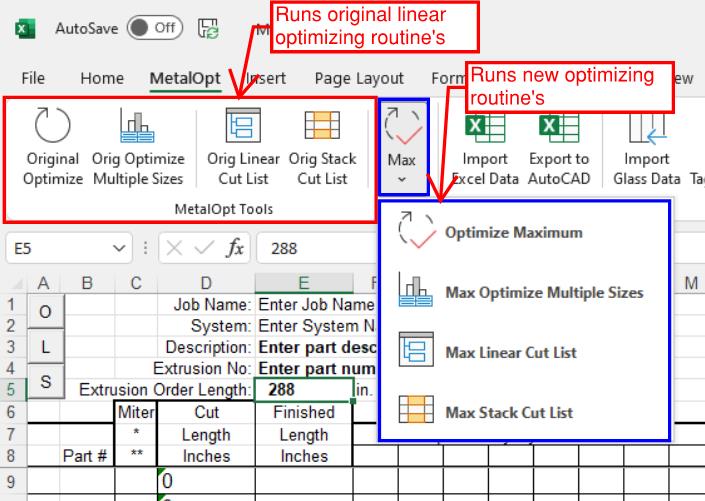Click the Extrusion Order Length label
This screenshot has width=705, height=501.
(x=165, y=389)
